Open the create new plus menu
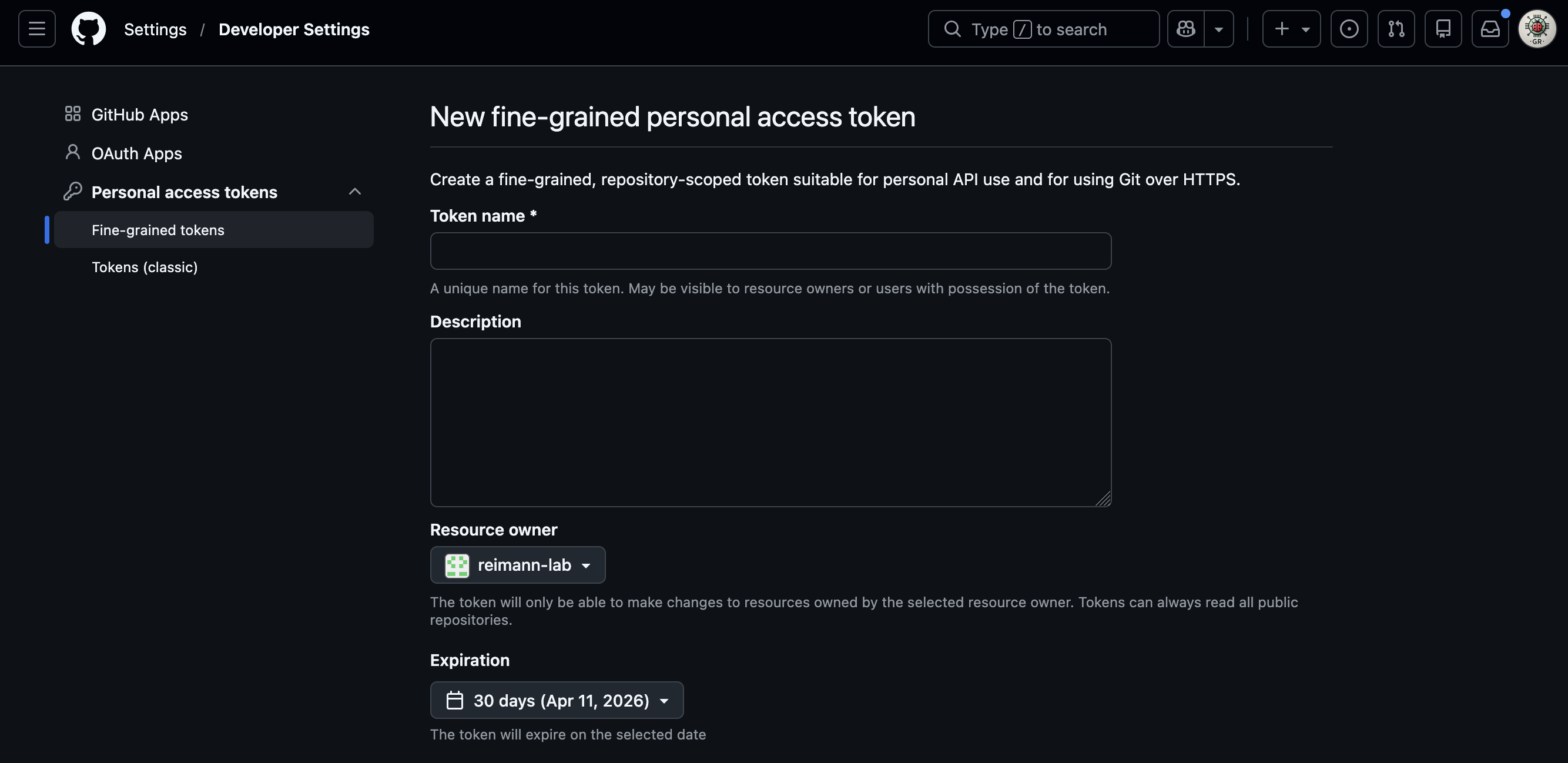This screenshot has height=763, width=1568. click(x=1291, y=29)
